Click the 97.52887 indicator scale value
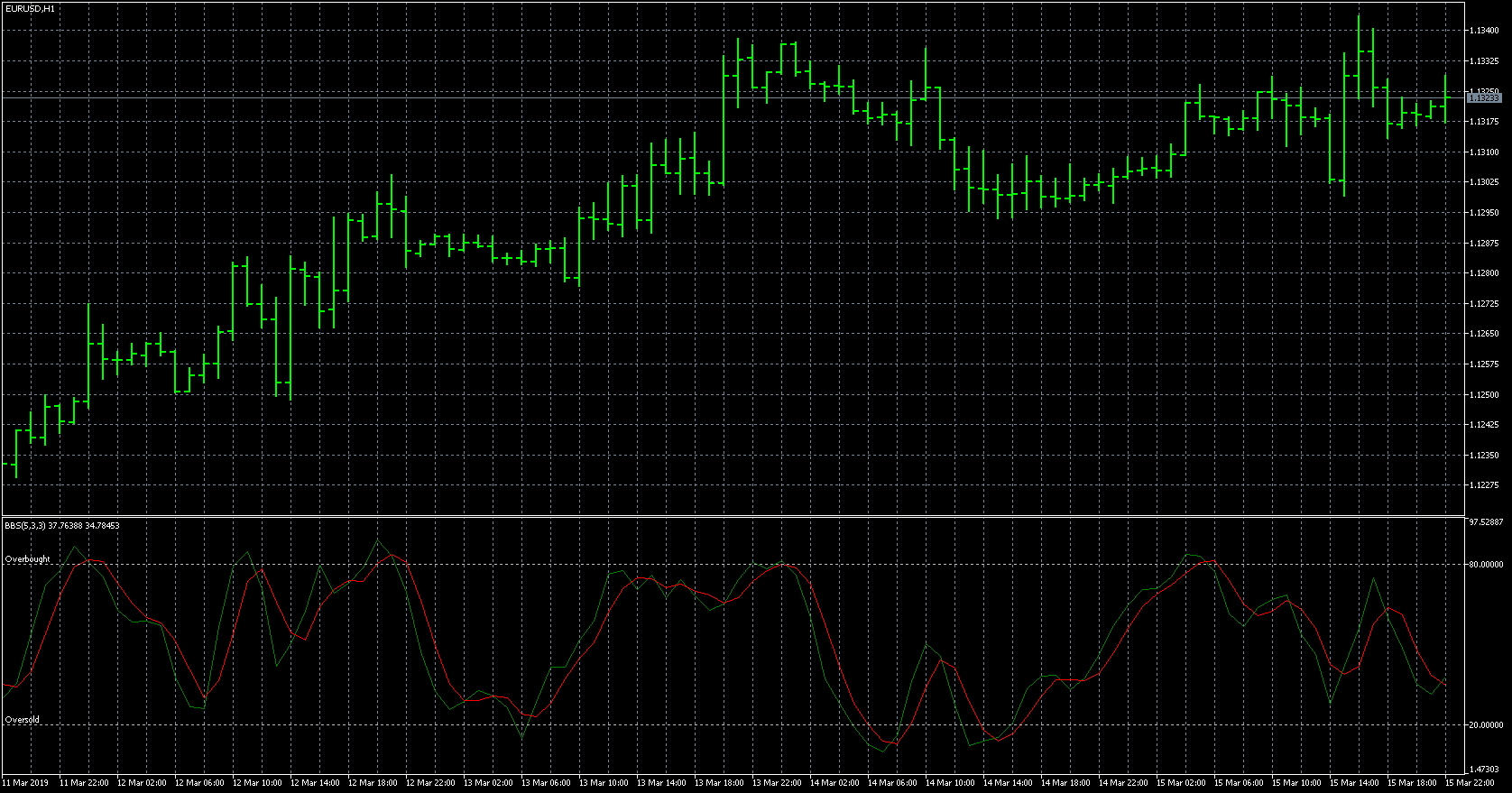 point(1487,522)
